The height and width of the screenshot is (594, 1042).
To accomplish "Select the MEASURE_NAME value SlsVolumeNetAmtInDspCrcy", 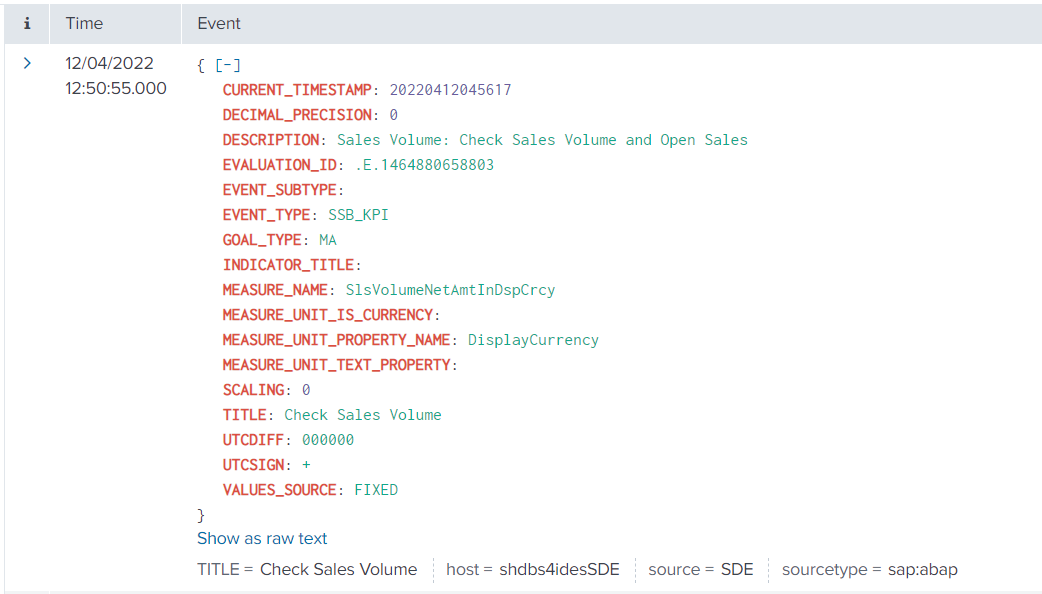I will point(450,290).
